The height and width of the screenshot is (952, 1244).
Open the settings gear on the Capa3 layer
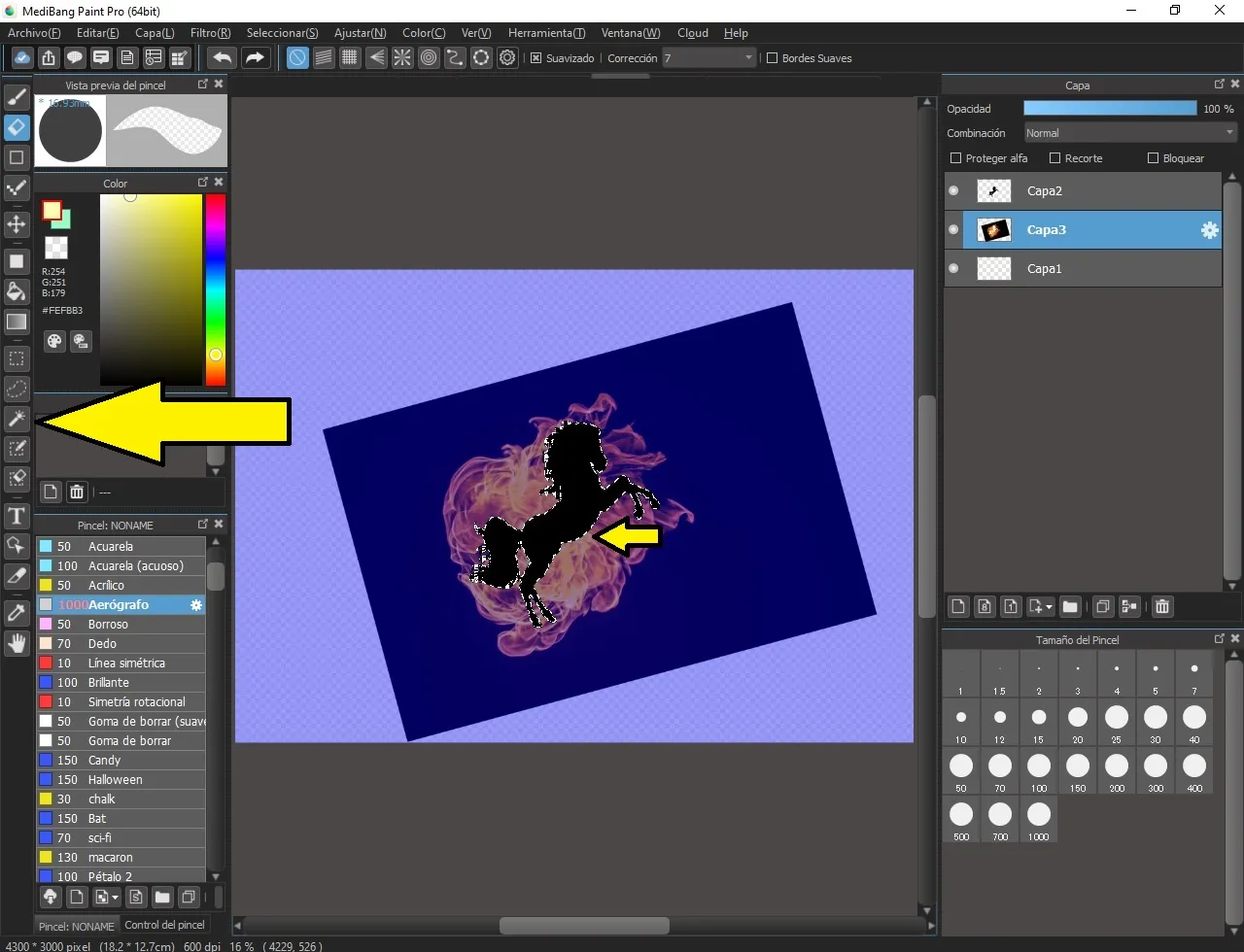pos(1209,230)
